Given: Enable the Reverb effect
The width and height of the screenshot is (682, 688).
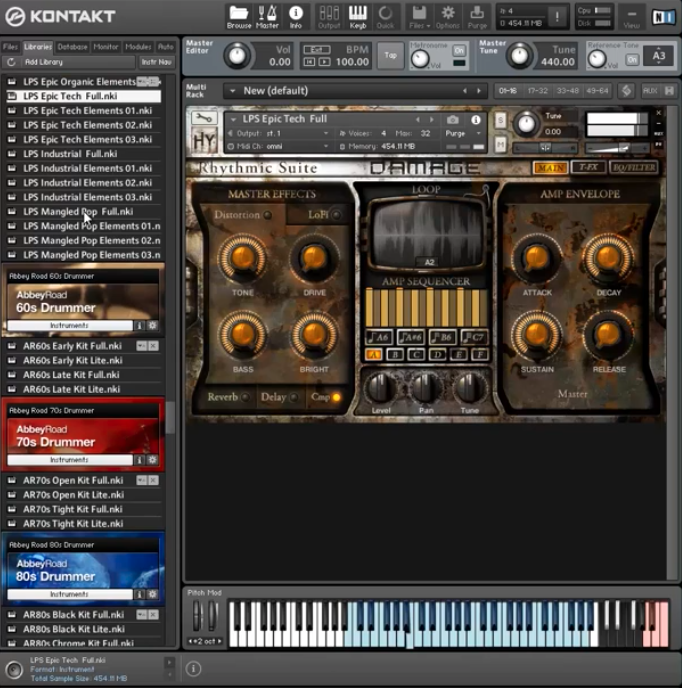Looking at the screenshot, I should (x=245, y=397).
